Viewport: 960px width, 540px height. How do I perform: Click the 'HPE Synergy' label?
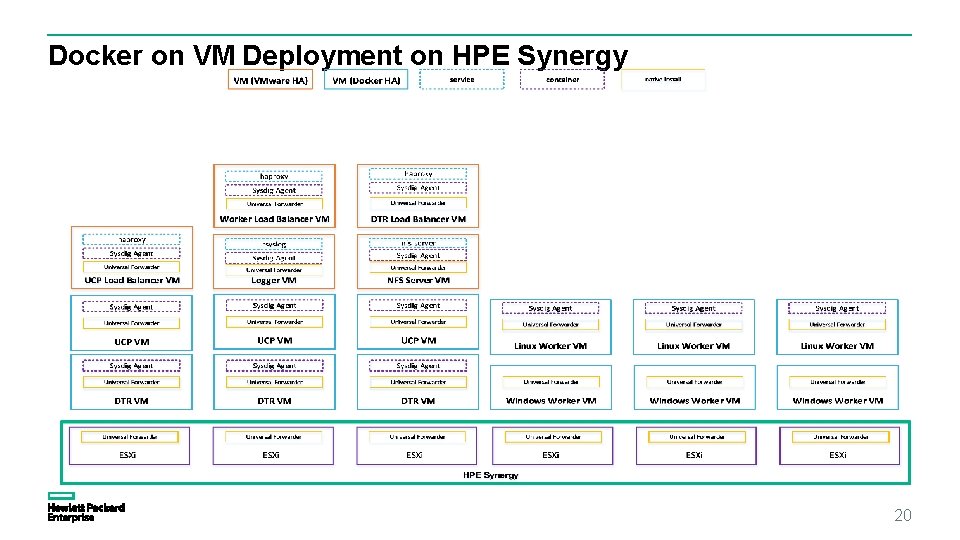pos(490,475)
